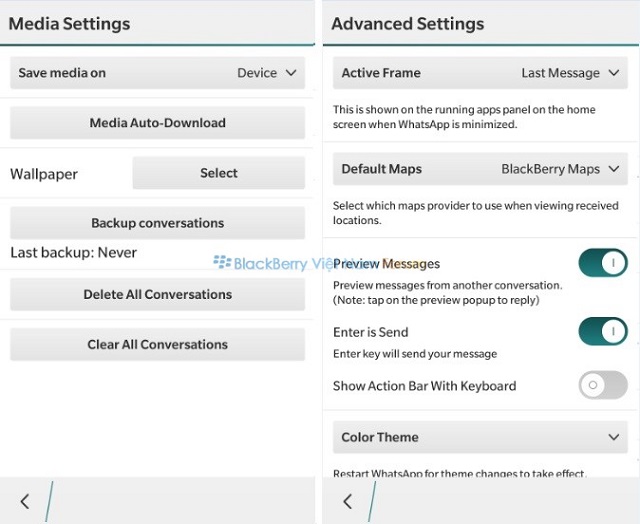Select a wallpaper
Screen dimensions: 640x524
tap(219, 173)
